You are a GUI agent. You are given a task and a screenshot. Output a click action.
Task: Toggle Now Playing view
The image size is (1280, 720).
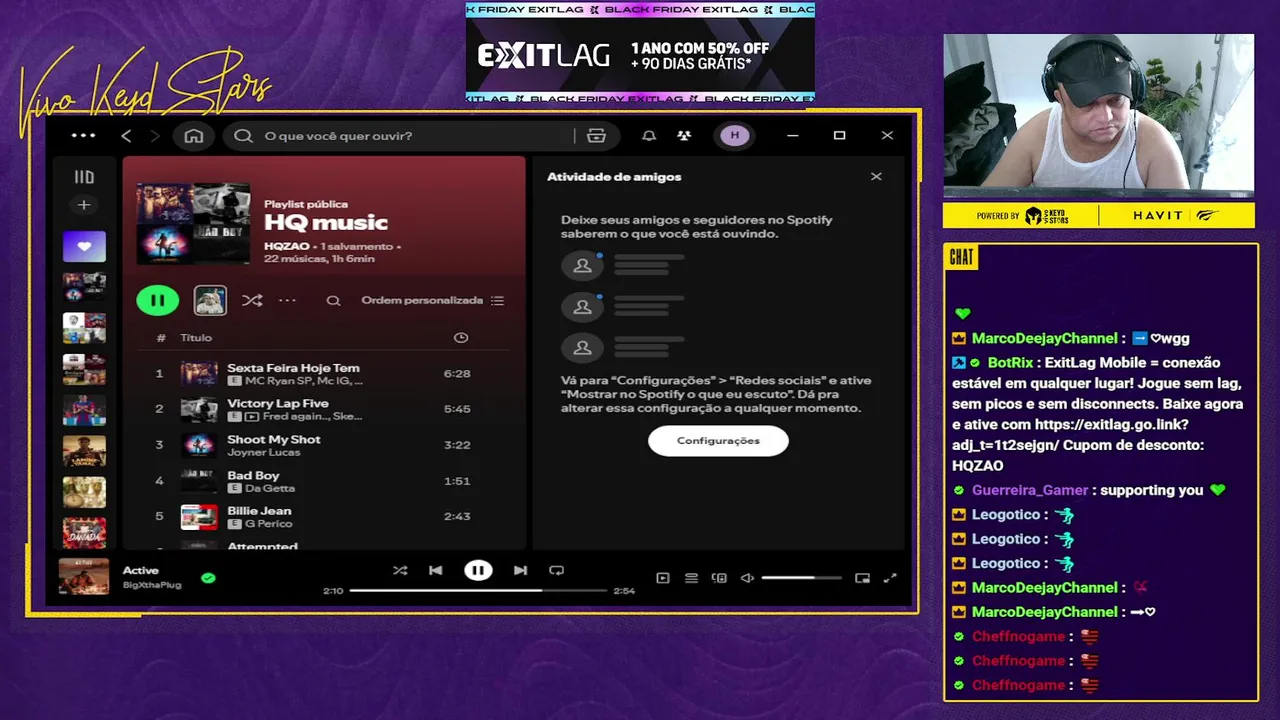(663, 578)
